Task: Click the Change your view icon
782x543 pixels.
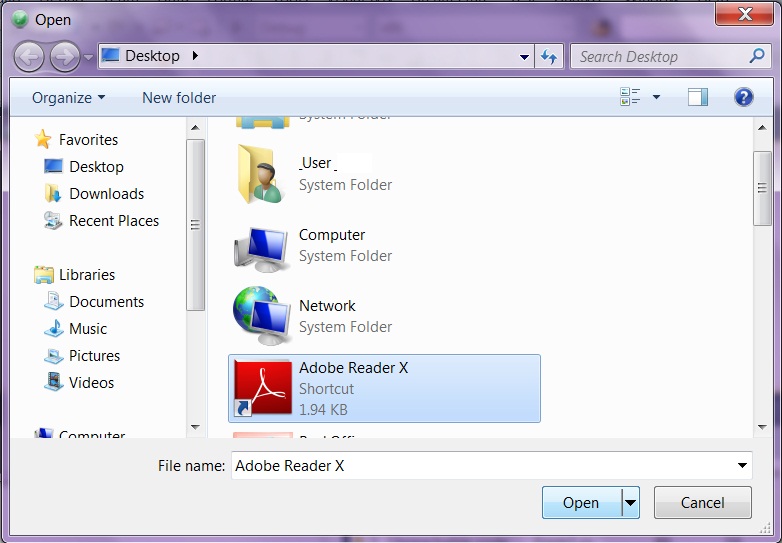Action: pos(630,97)
